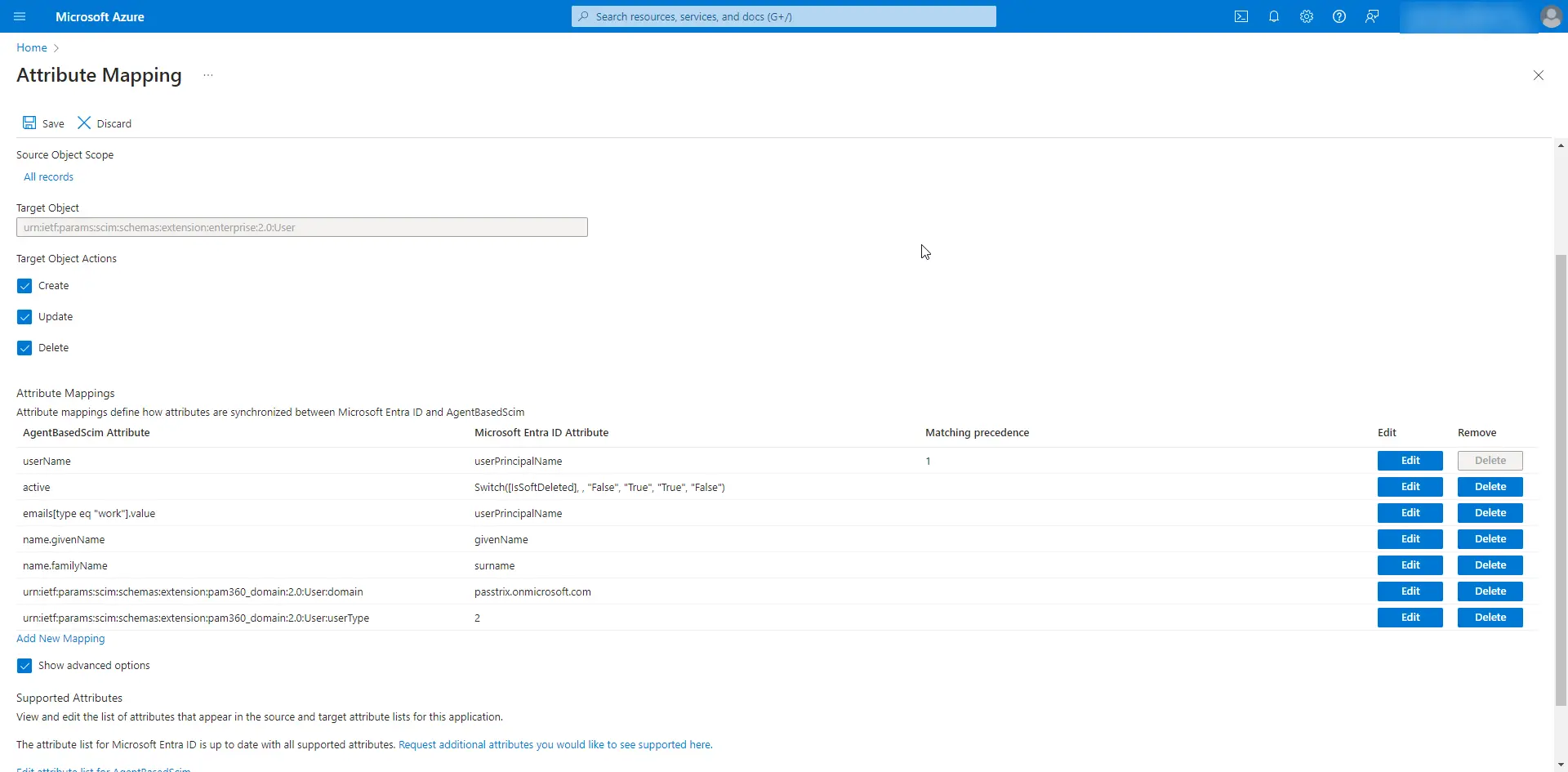The image size is (1568, 772).
Task: Open the Azure portal hamburger menu
Action: pos(20,16)
